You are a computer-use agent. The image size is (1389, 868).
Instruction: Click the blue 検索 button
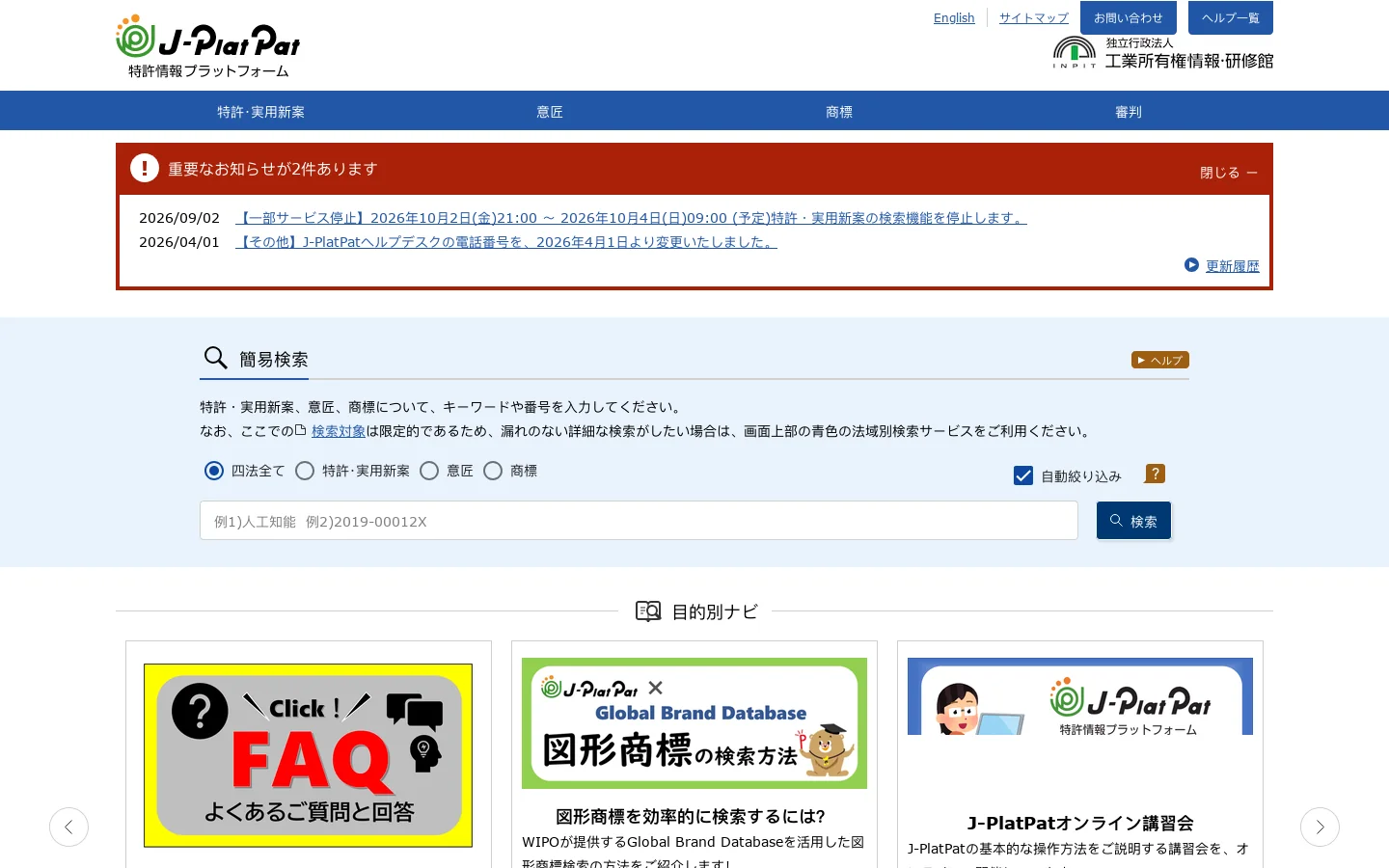[1133, 521]
